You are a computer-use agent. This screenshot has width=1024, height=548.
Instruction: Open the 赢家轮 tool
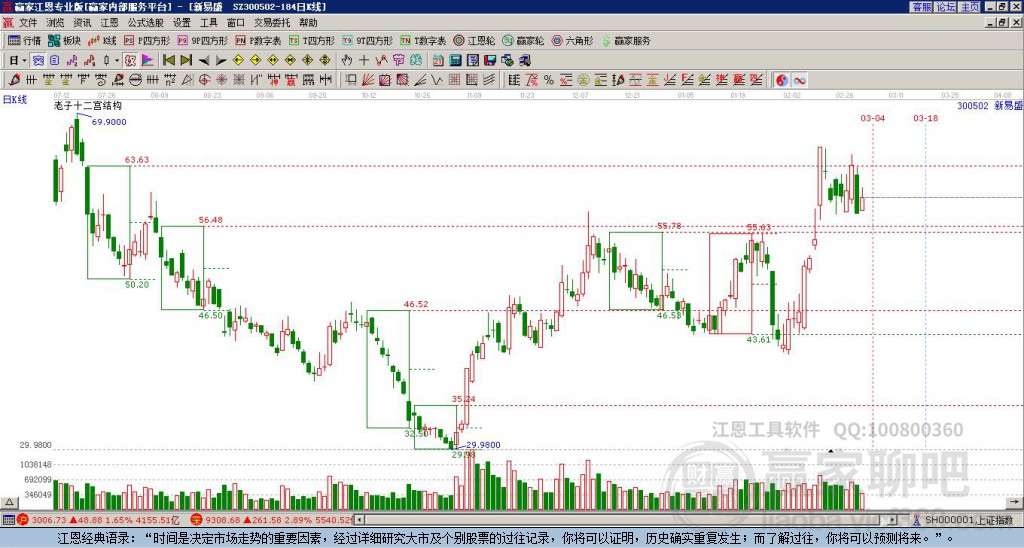[x=523, y=40]
